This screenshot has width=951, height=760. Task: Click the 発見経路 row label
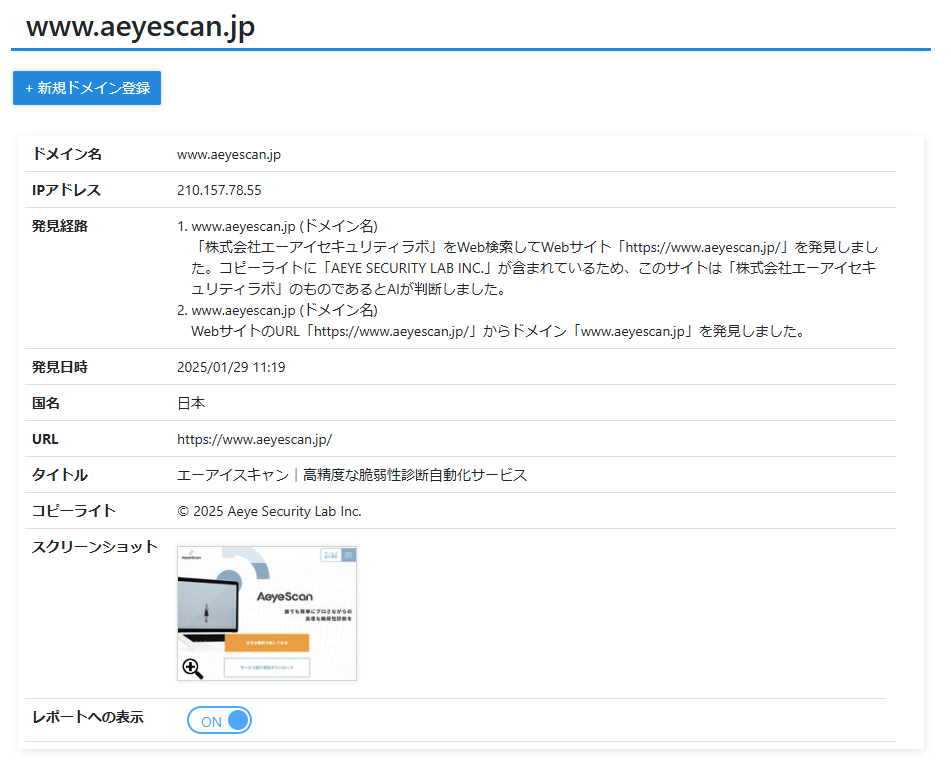pos(60,226)
